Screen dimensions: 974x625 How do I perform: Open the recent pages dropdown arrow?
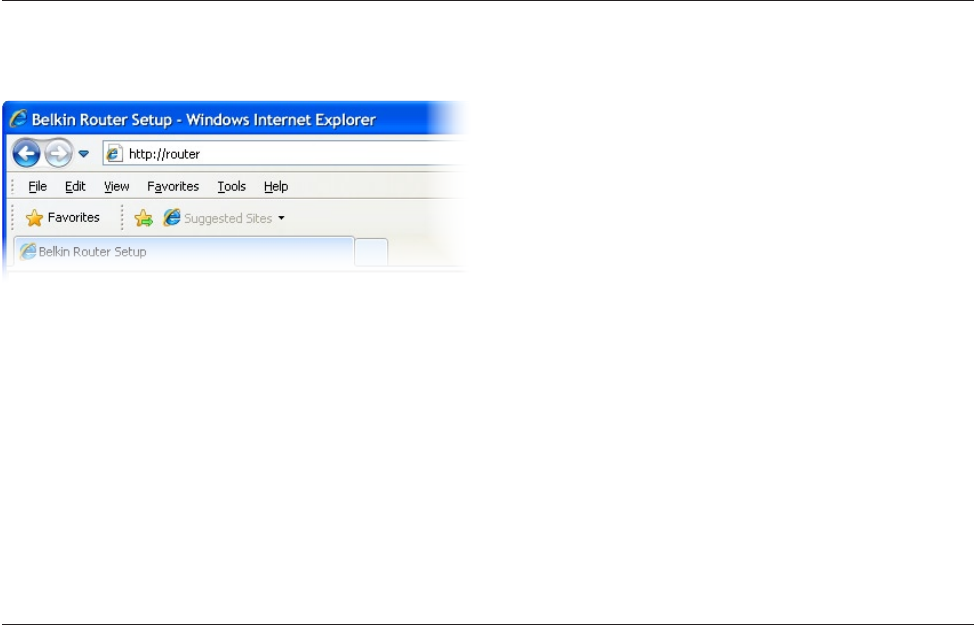pos(84,153)
